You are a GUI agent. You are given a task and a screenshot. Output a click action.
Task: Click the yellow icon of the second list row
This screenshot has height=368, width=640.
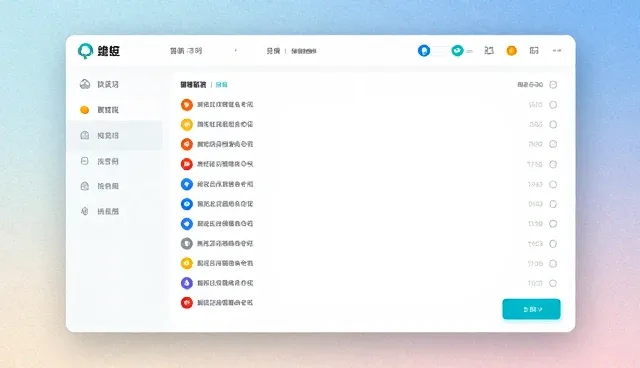point(187,124)
